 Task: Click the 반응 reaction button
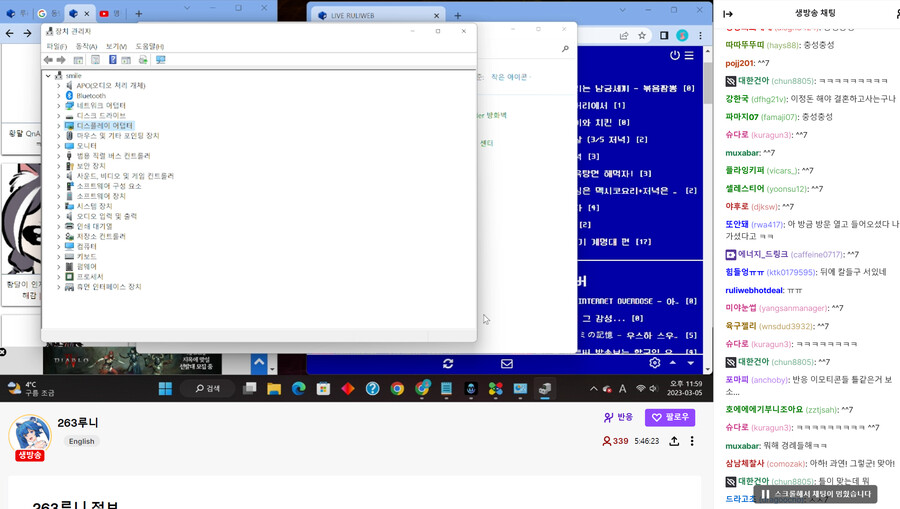(618, 417)
